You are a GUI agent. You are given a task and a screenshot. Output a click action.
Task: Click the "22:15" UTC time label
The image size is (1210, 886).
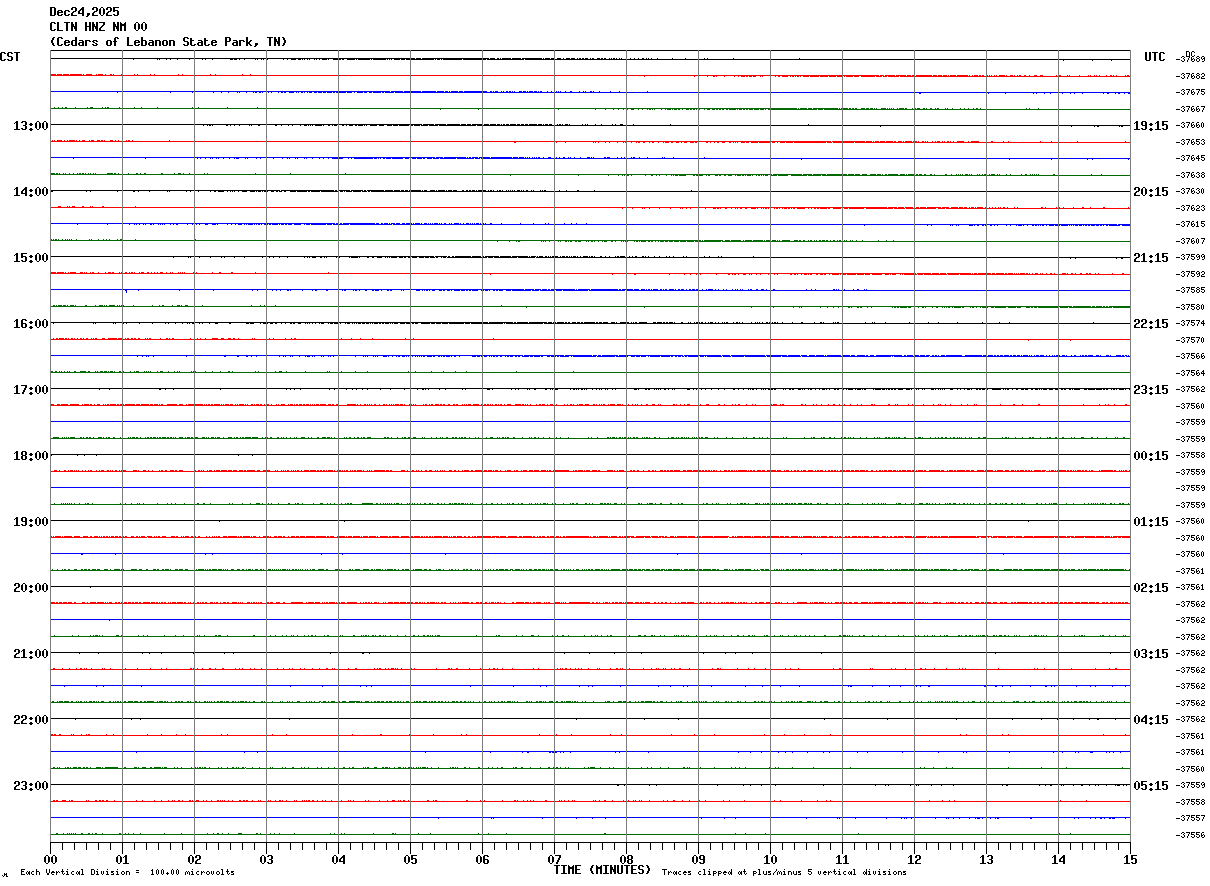pyautogui.click(x=1150, y=324)
